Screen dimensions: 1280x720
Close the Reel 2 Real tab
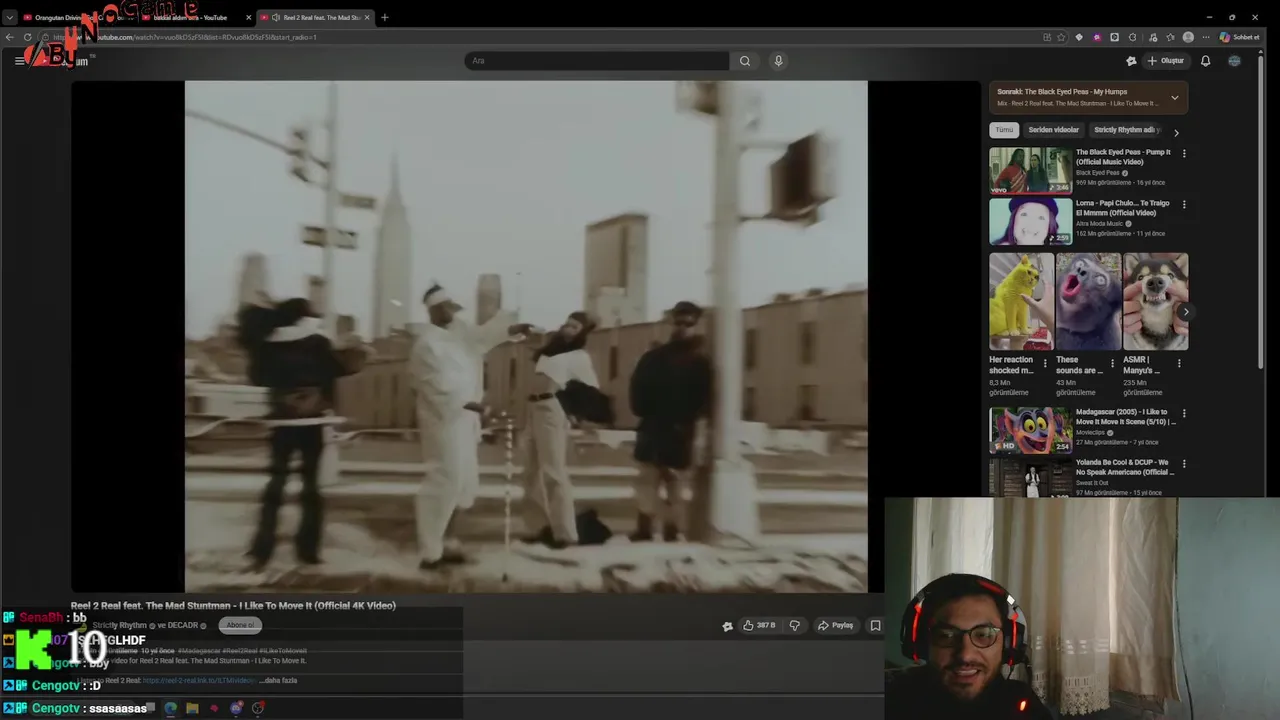click(367, 17)
